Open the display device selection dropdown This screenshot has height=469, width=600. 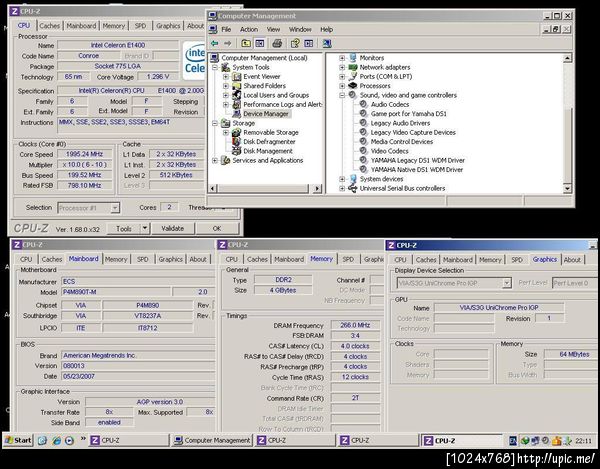click(506, 283)
